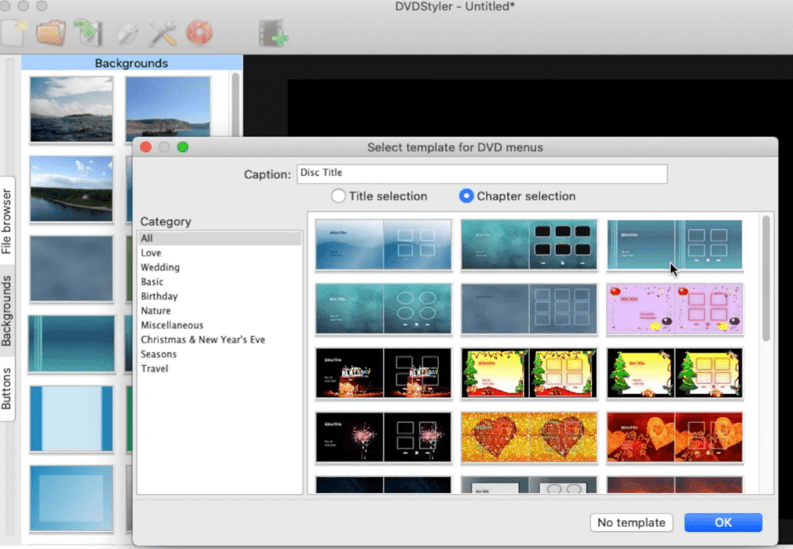Click the Caption text field
The image size is (793, 549).
pyautogui.click(x=481, y=173)
